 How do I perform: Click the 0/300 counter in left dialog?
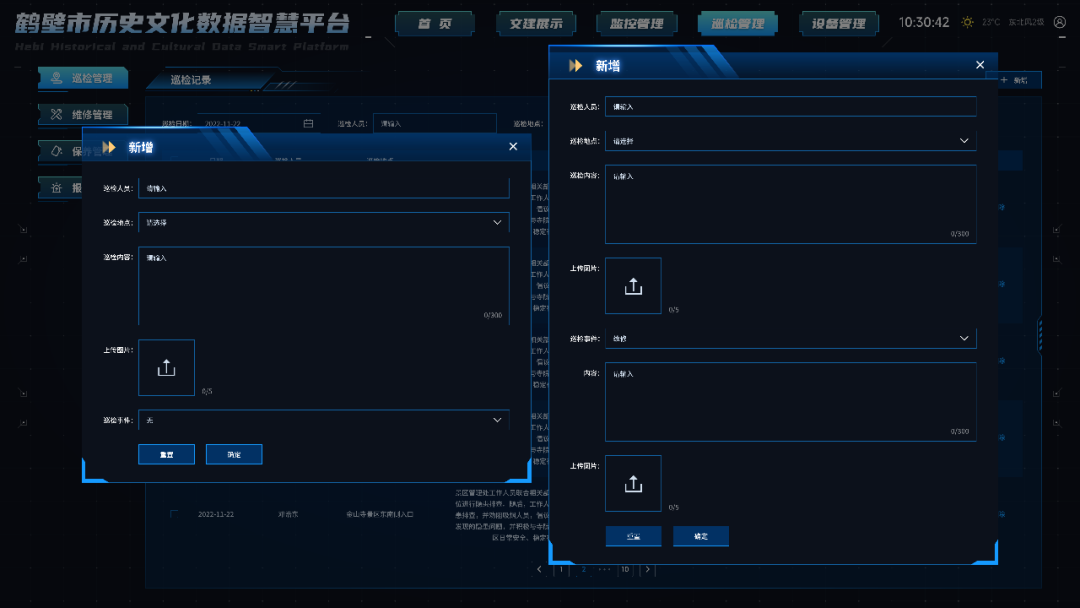[492, 315]
